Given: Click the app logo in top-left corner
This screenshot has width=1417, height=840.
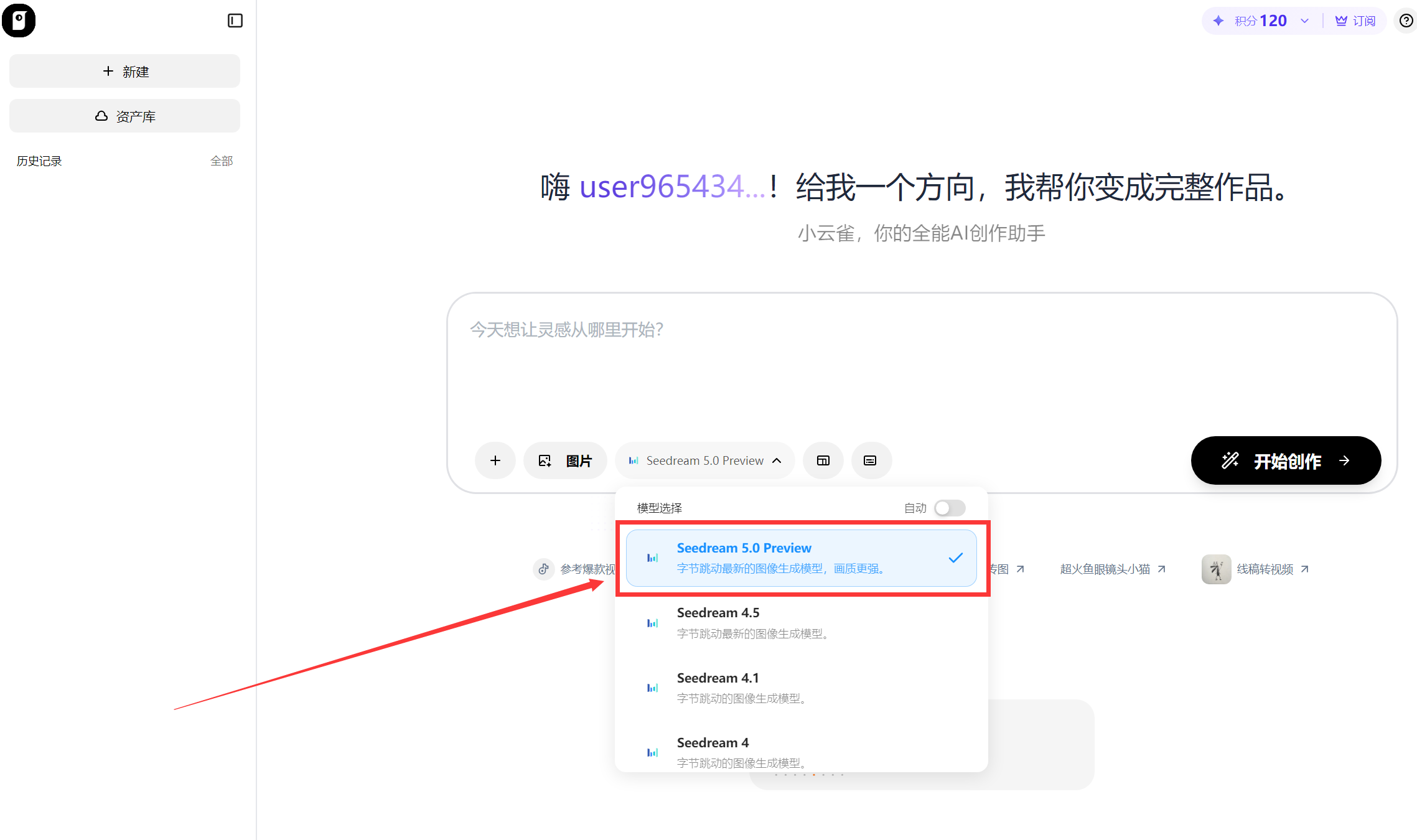Looking at the screenshot, I should [x=19, y=21].
